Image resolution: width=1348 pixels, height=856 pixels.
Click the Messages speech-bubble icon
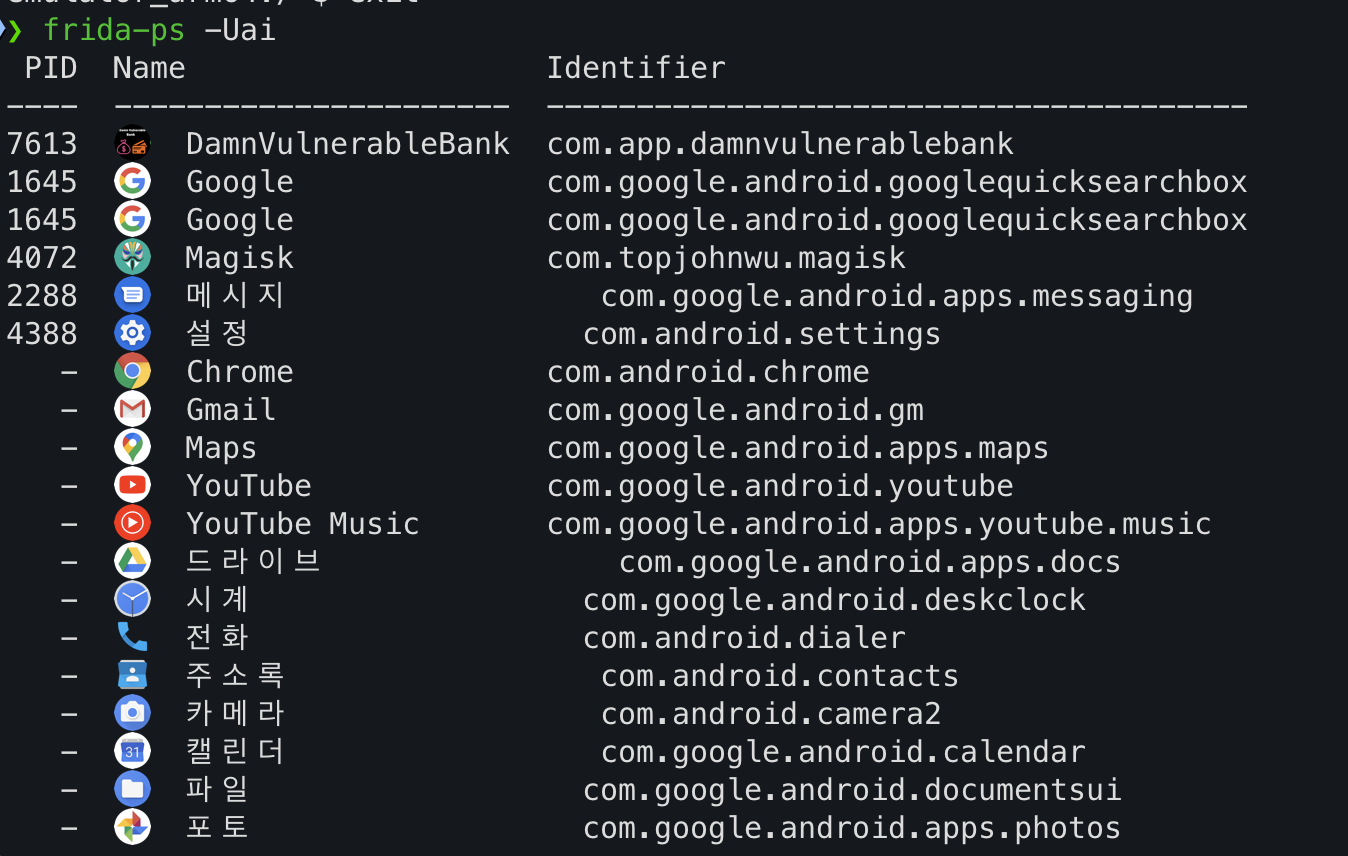132,296
